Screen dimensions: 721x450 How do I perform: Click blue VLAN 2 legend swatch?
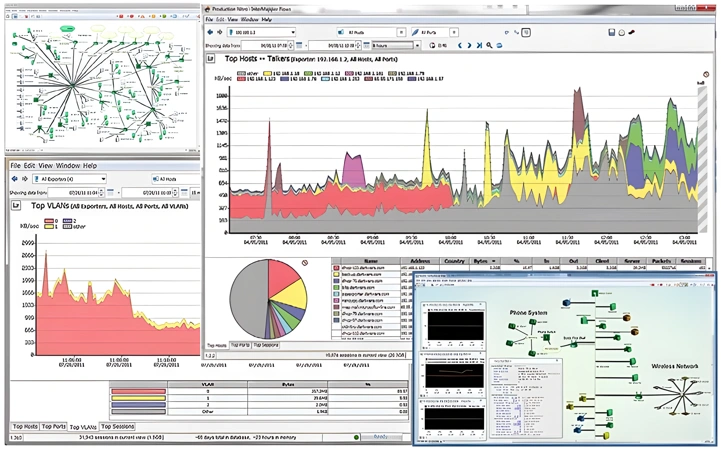tap(68, 221)
